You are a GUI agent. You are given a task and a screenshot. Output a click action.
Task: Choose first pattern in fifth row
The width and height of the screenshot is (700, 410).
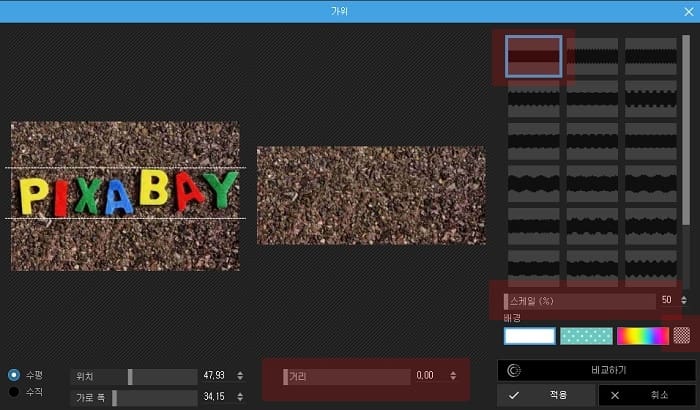click(x=533, y=226)
